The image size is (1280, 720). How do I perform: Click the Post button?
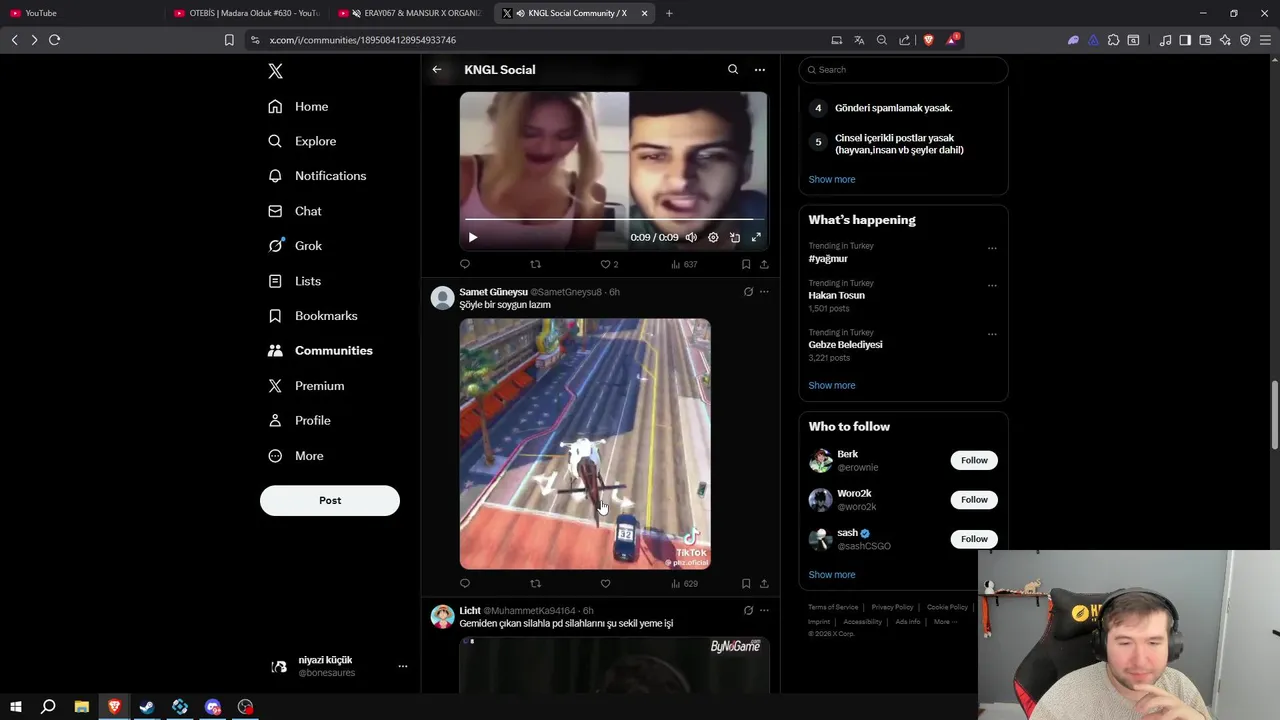[x=330, y=500]
